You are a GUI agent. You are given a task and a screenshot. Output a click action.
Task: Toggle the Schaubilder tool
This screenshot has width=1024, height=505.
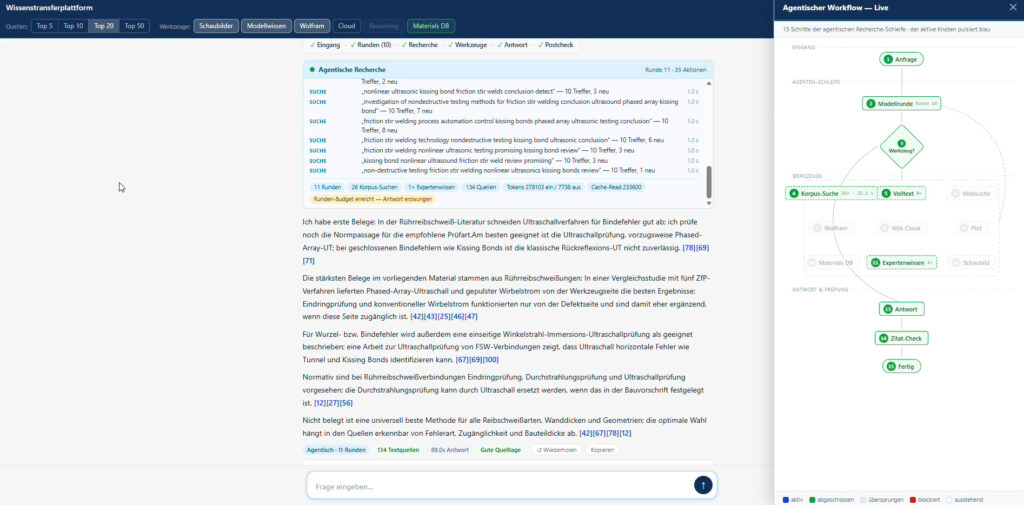(216, 26)
